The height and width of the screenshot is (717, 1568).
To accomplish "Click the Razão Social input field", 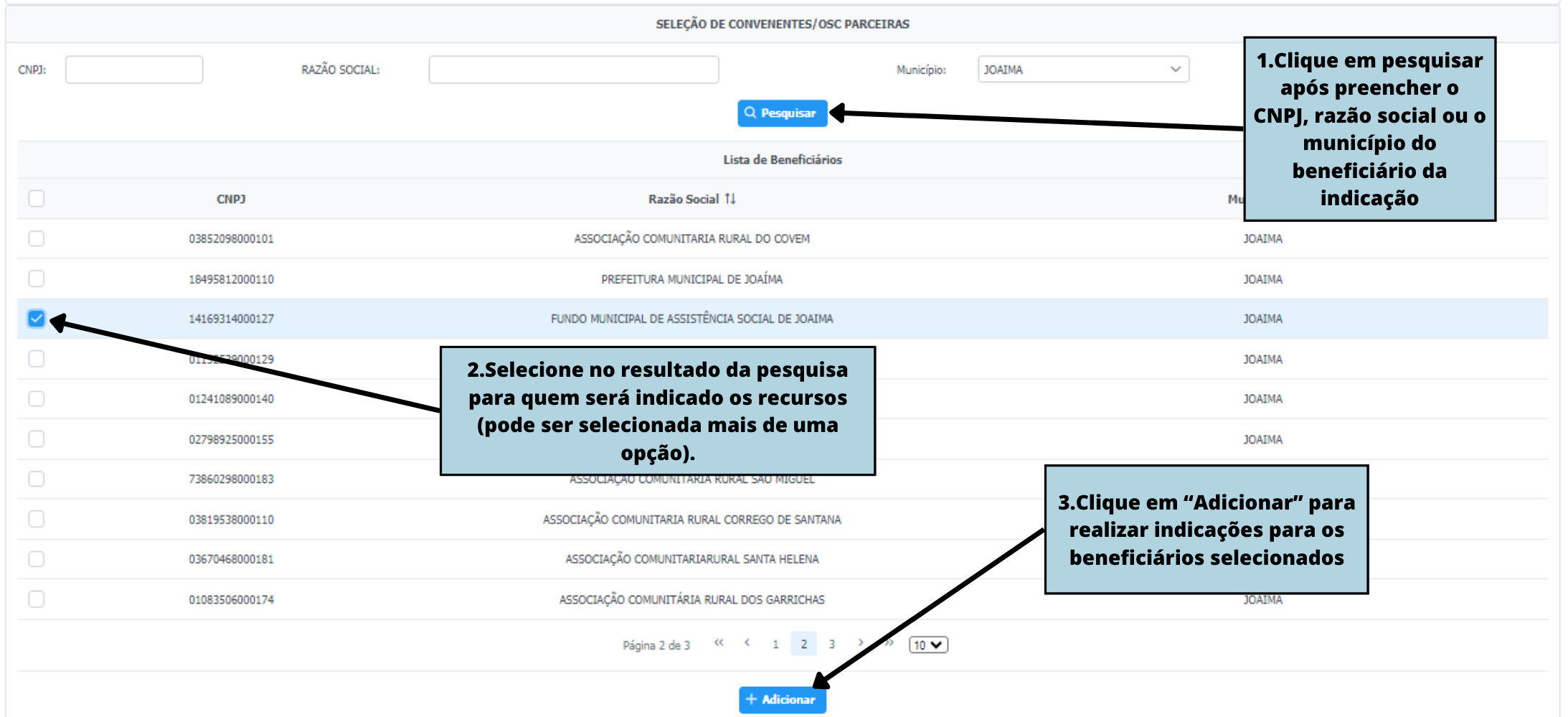I will click(x=573, y=70).
